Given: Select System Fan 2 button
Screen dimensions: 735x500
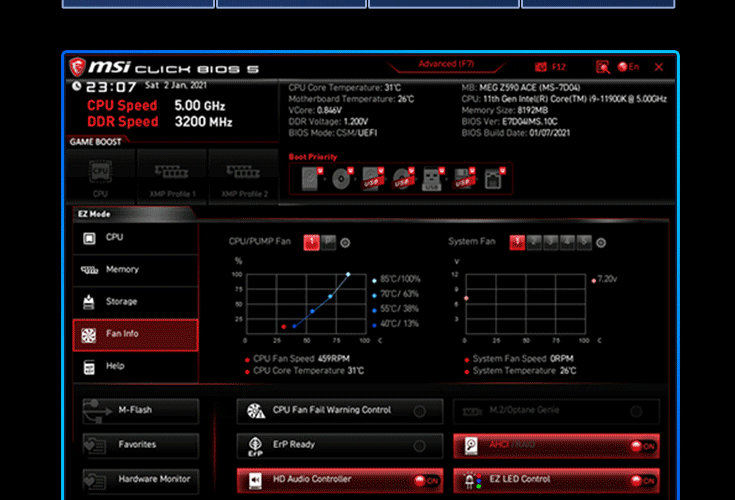Looking at the screenshot, I should click(534, 242).
